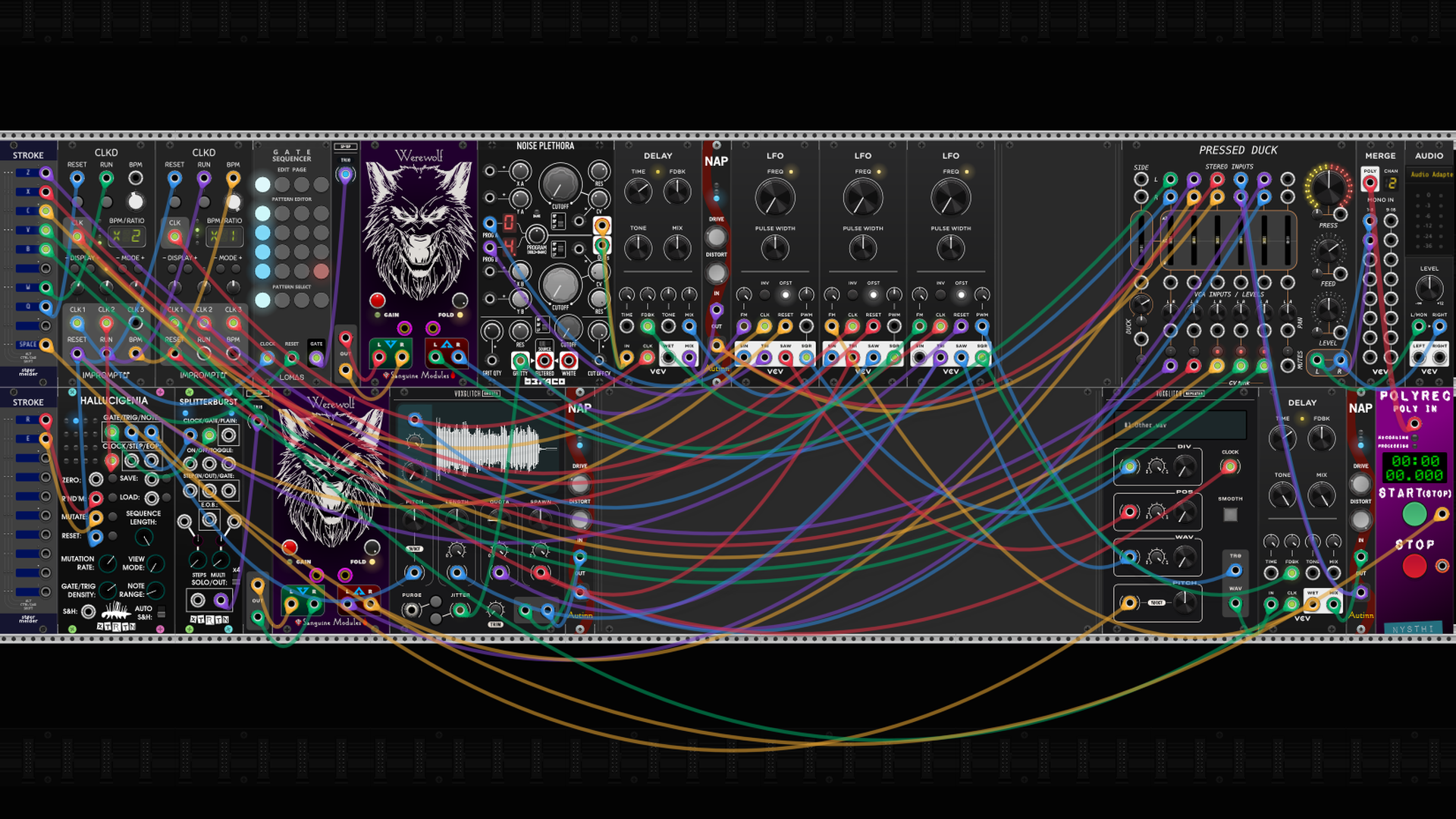Click the L main output jack on Pressed Duck
Screen dimensions: 1456x819
tap(1318, 360)
